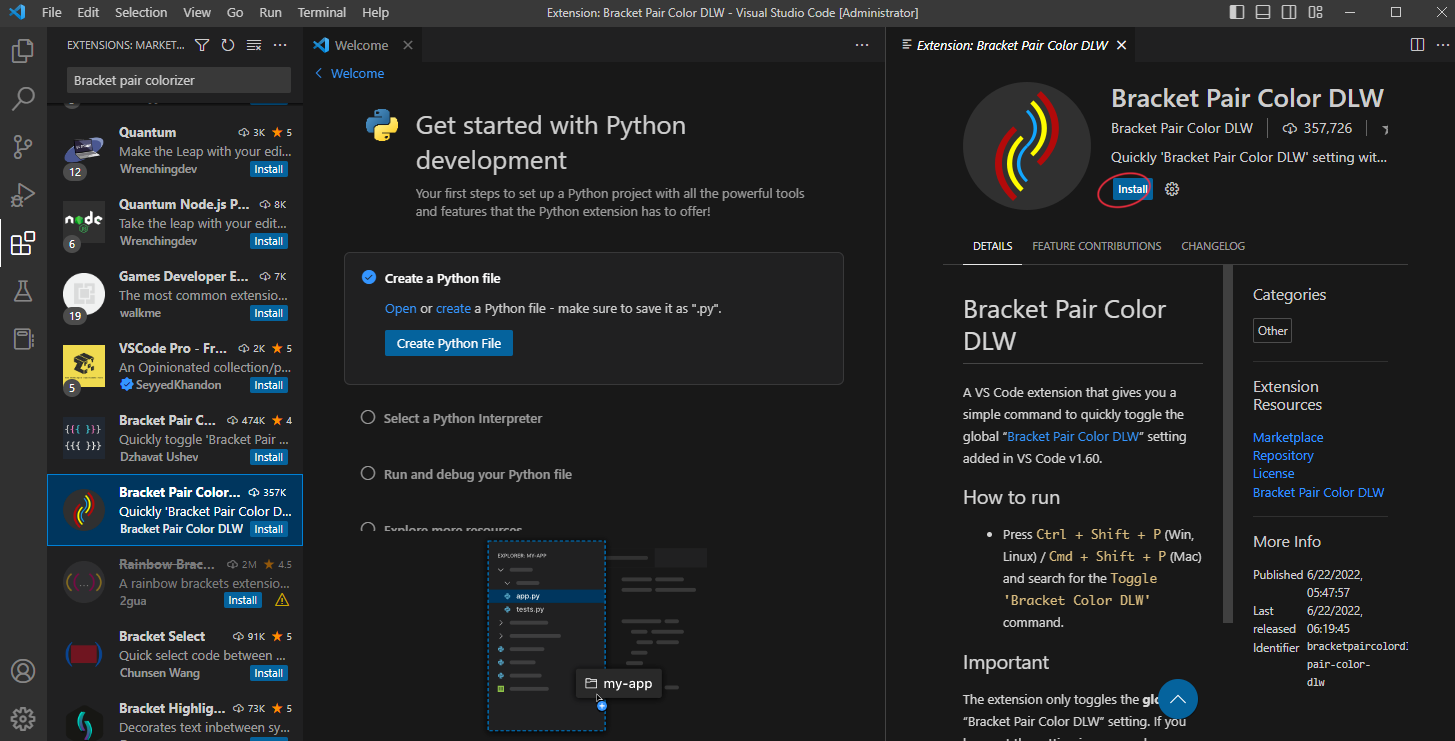The width and height of the screenshot is (1455, 741).
Task: Open the Manage gear in activity bar
Action: pyautogui.click(x=22, y=718)
